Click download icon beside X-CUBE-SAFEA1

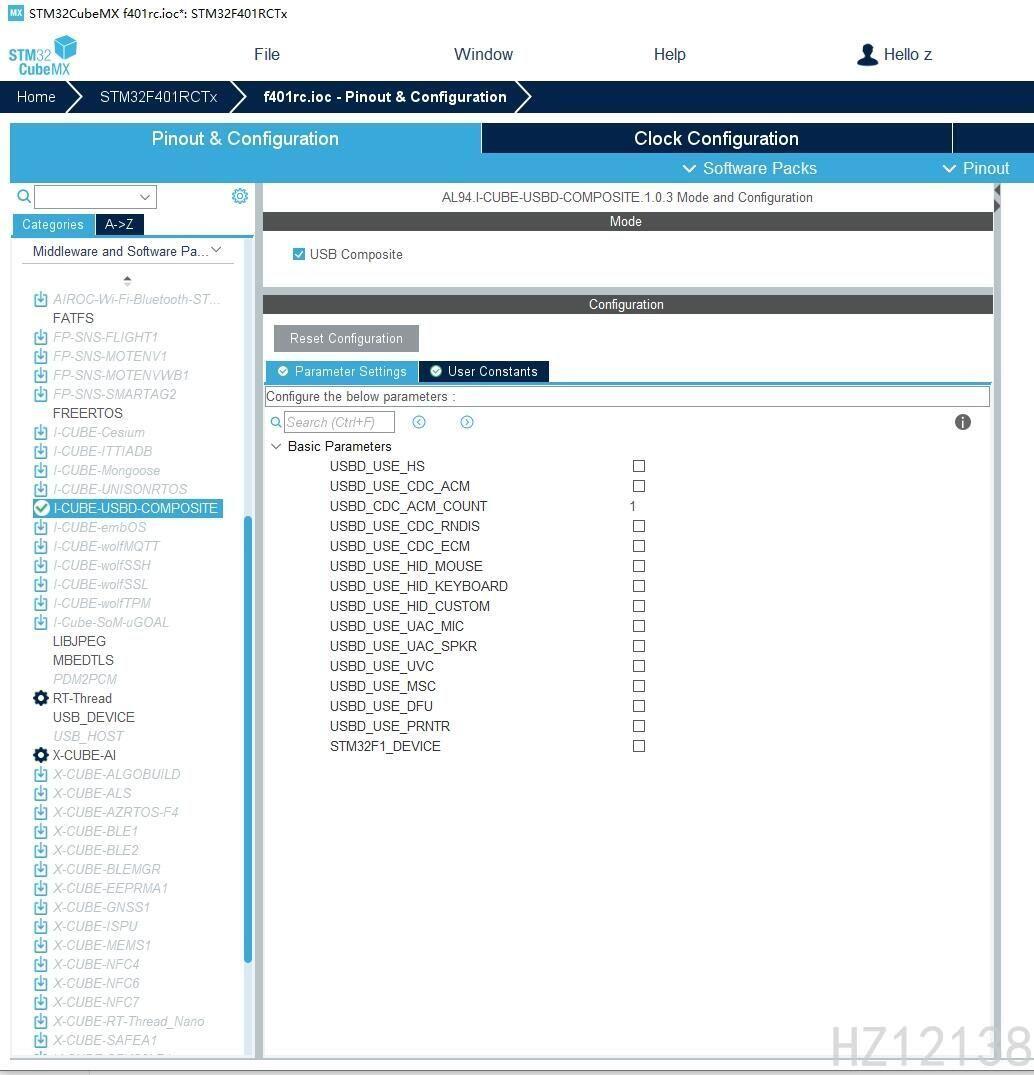pos(40,1041)
